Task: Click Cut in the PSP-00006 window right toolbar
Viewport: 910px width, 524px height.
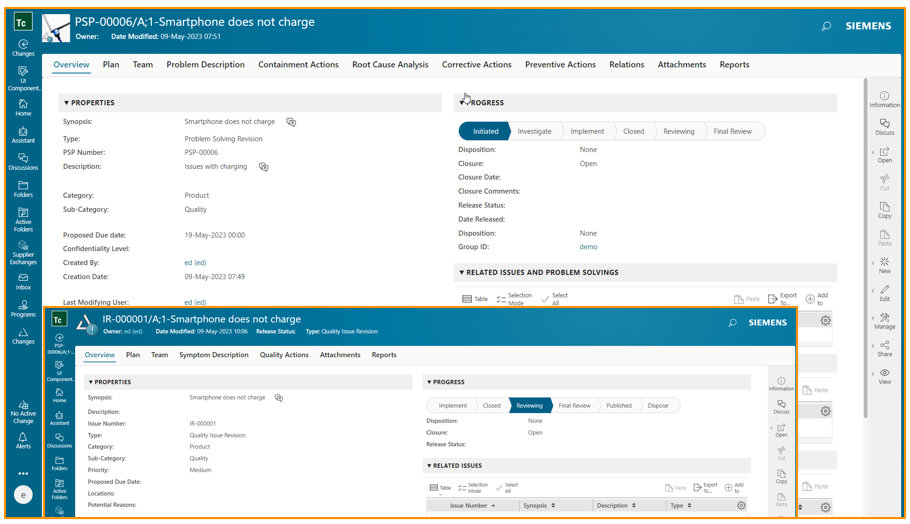Action: (x=884, y=182)
